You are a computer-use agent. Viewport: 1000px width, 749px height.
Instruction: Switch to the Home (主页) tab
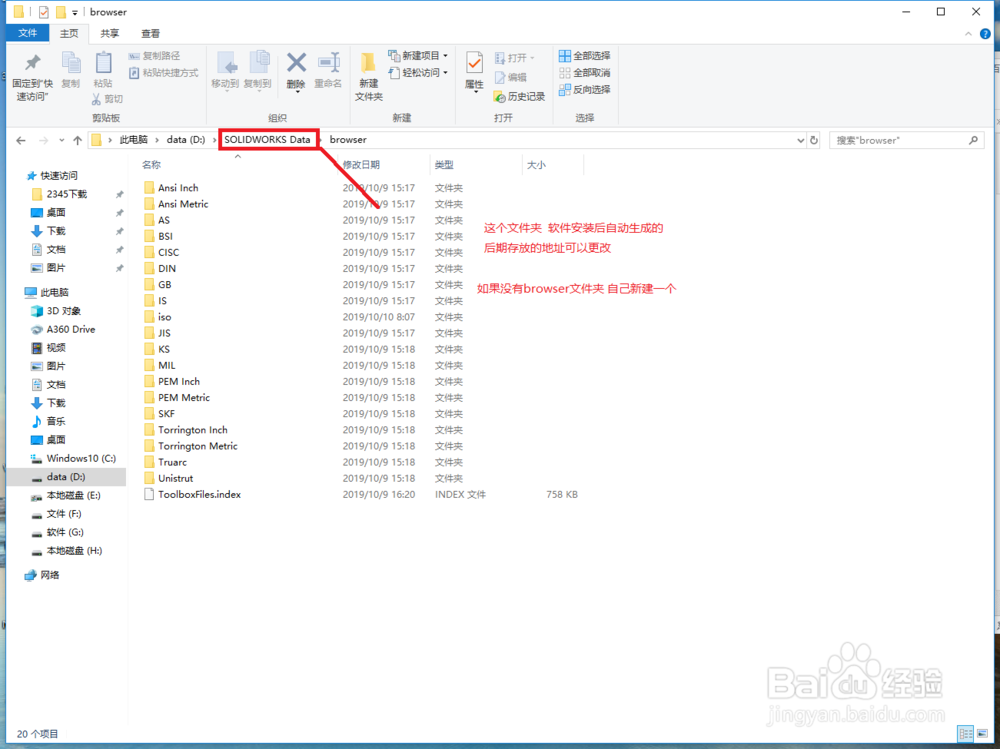[69, 33]
